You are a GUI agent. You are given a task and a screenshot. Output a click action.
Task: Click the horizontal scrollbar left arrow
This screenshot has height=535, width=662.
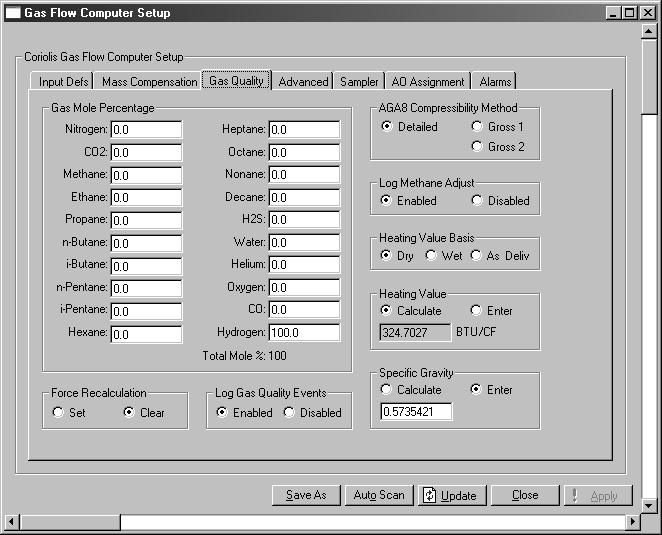(11, 521)
